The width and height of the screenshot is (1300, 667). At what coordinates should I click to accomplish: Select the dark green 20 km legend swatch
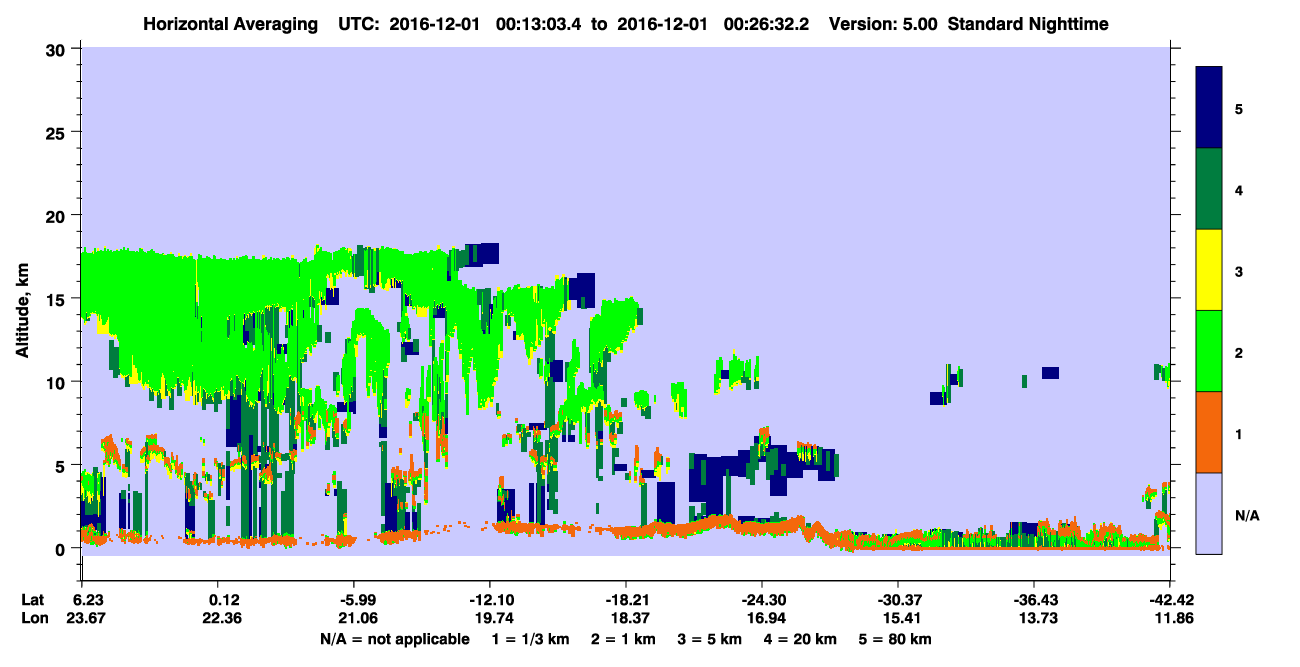click(x=1209, y=189)
